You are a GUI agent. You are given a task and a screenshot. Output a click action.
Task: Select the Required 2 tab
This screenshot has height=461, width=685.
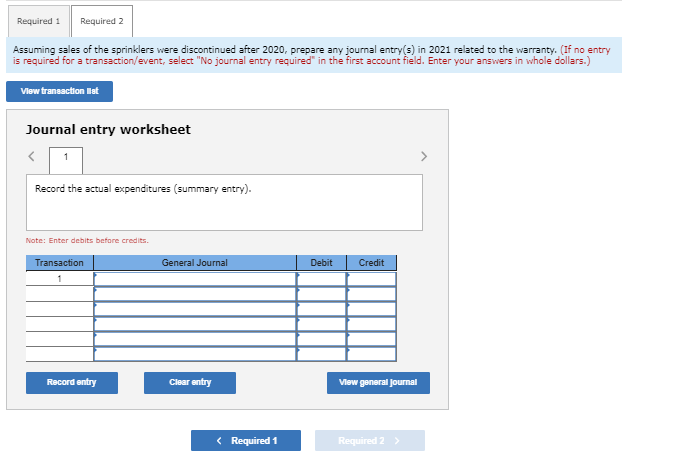pos(102,21)
